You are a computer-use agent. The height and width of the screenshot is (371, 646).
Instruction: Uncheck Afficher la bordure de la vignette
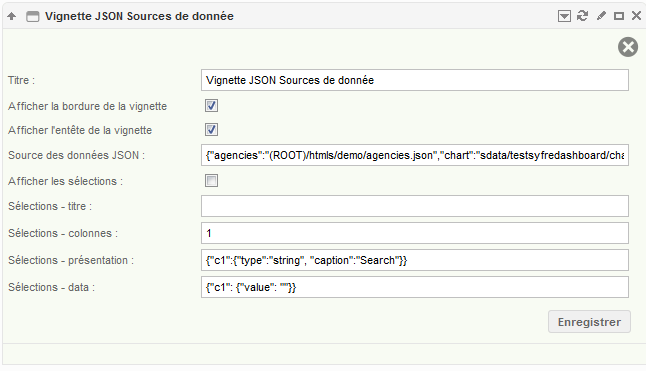[211, 106]
